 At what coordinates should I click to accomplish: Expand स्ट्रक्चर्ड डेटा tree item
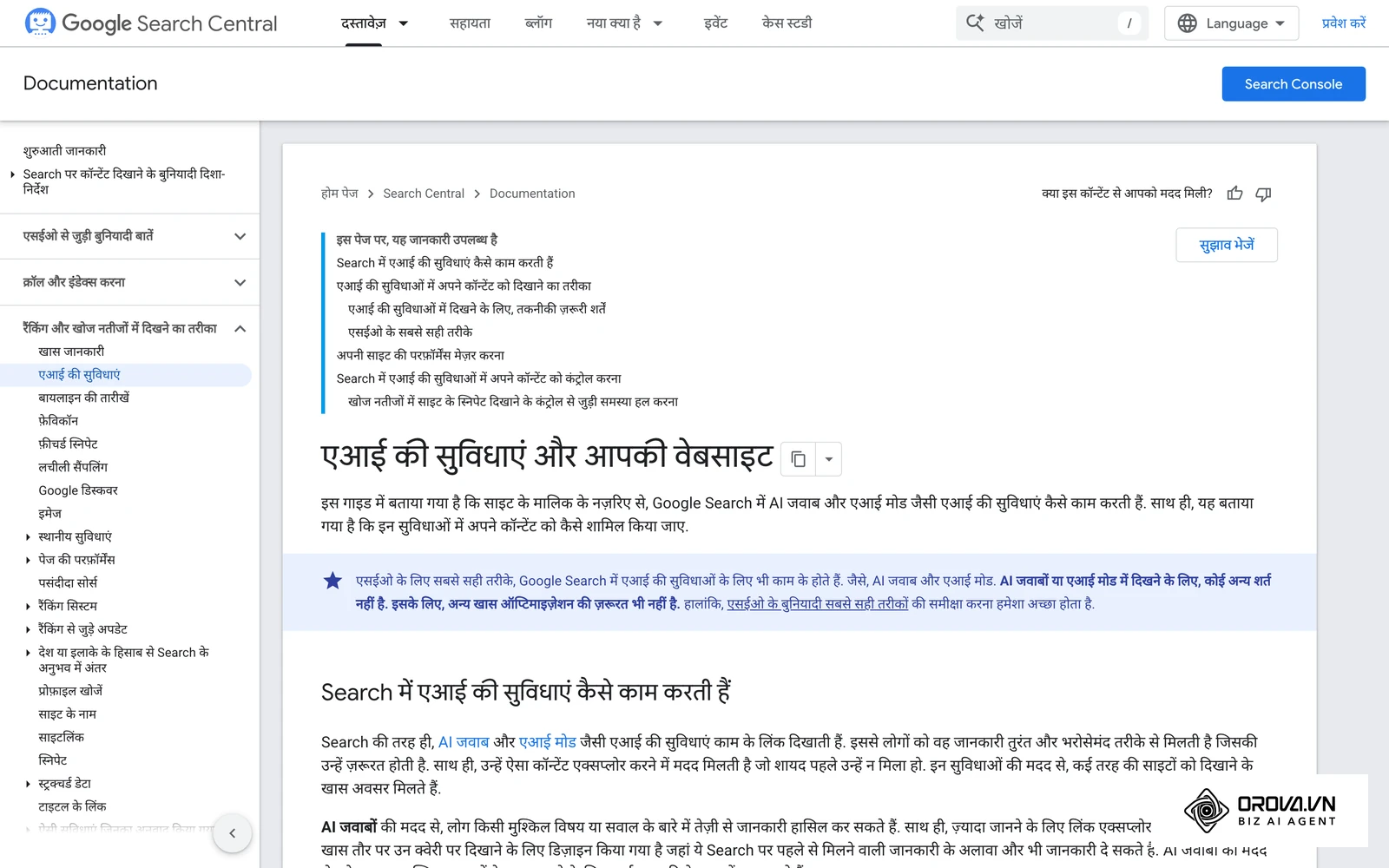coord(28,784)
